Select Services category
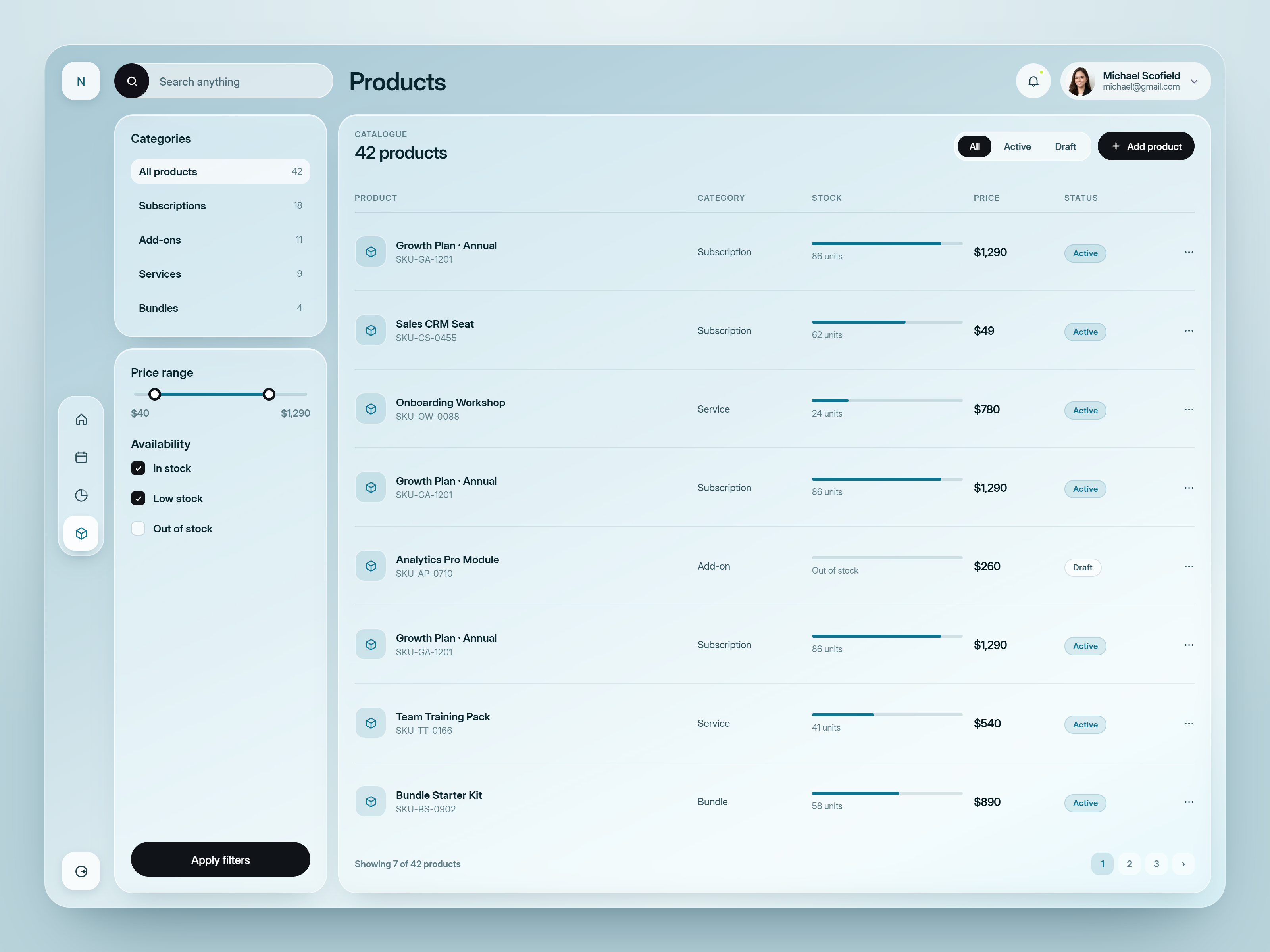The image size is (1270, 952). pyautogui.click(x=221, y=274)
